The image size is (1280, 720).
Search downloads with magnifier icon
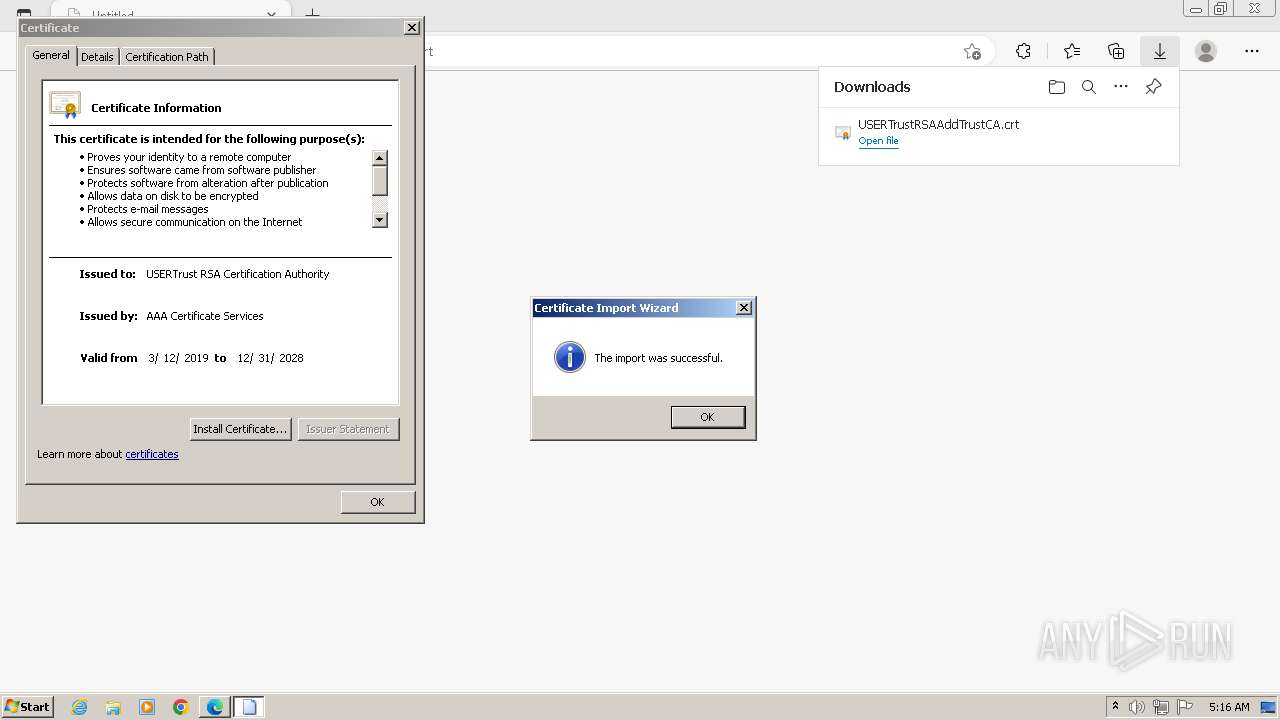1089,87
